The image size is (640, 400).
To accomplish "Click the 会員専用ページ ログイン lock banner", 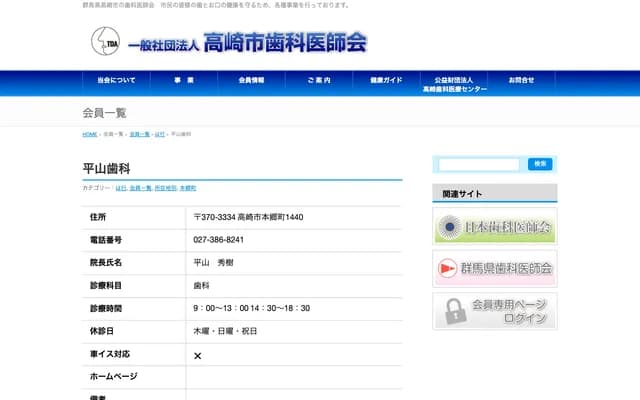I will point(495,311).
